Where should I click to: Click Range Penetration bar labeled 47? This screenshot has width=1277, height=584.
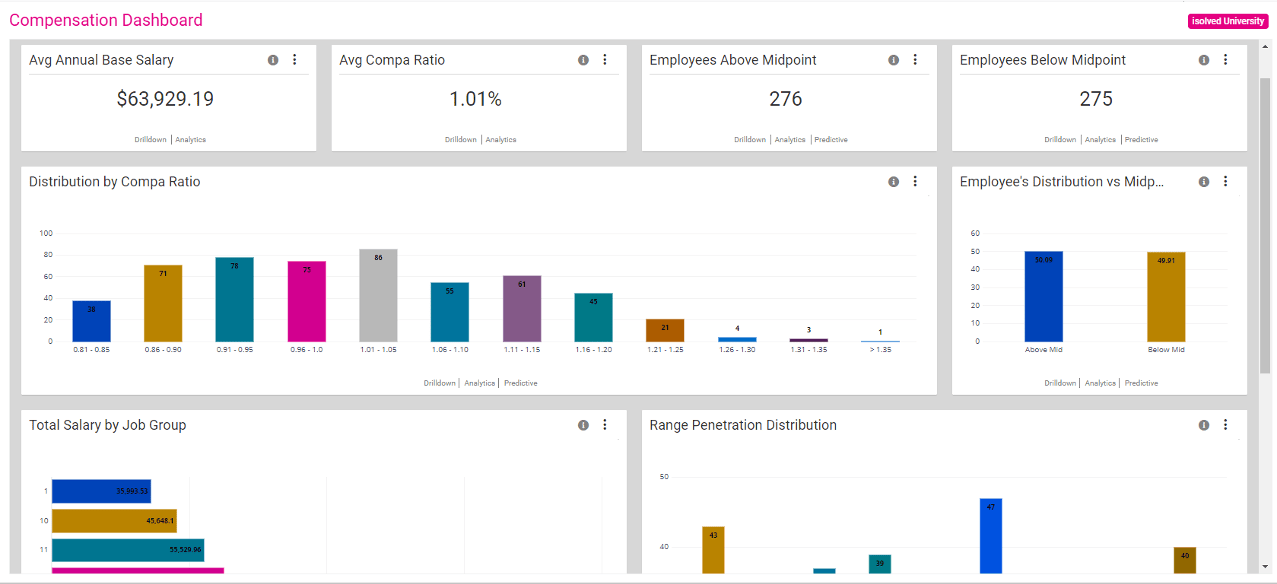click(991, 536)
